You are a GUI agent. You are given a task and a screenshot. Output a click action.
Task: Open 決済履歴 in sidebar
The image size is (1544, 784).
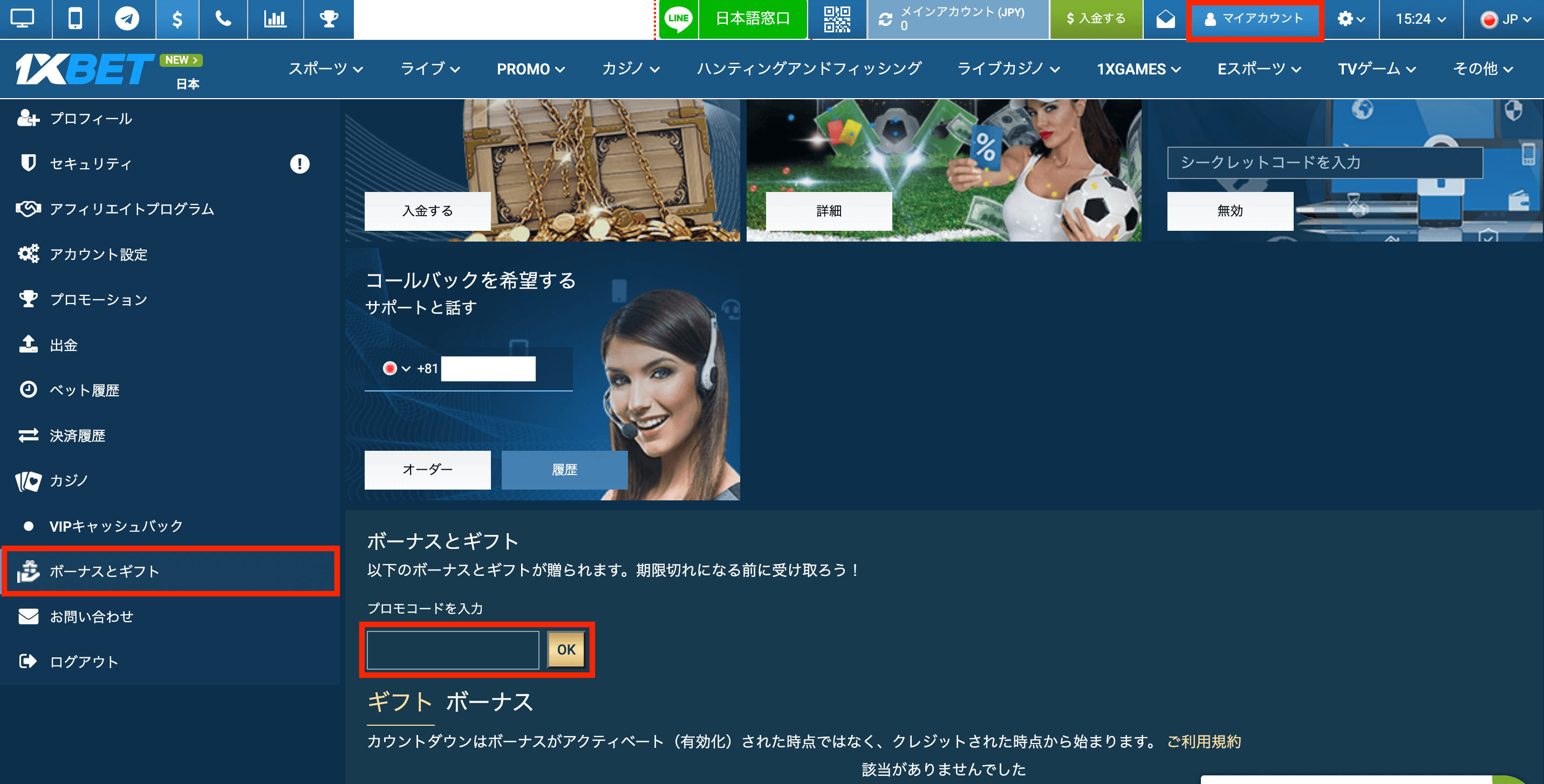(x=169, y=436)
